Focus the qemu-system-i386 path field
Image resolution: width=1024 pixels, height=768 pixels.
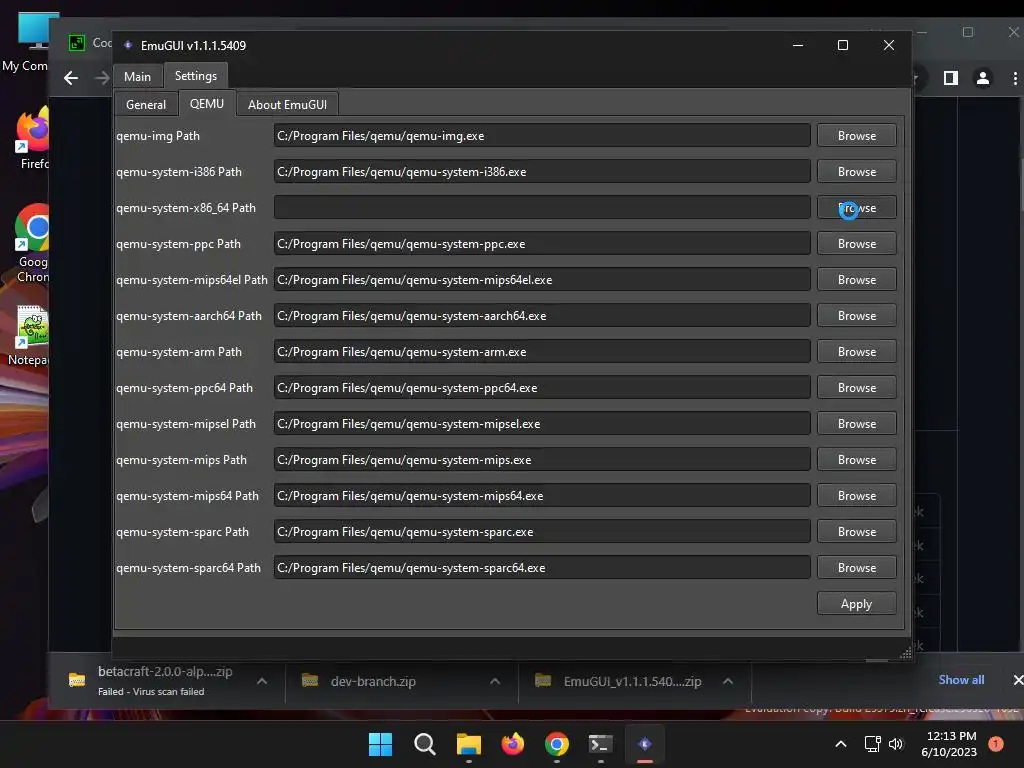(542, 172)
